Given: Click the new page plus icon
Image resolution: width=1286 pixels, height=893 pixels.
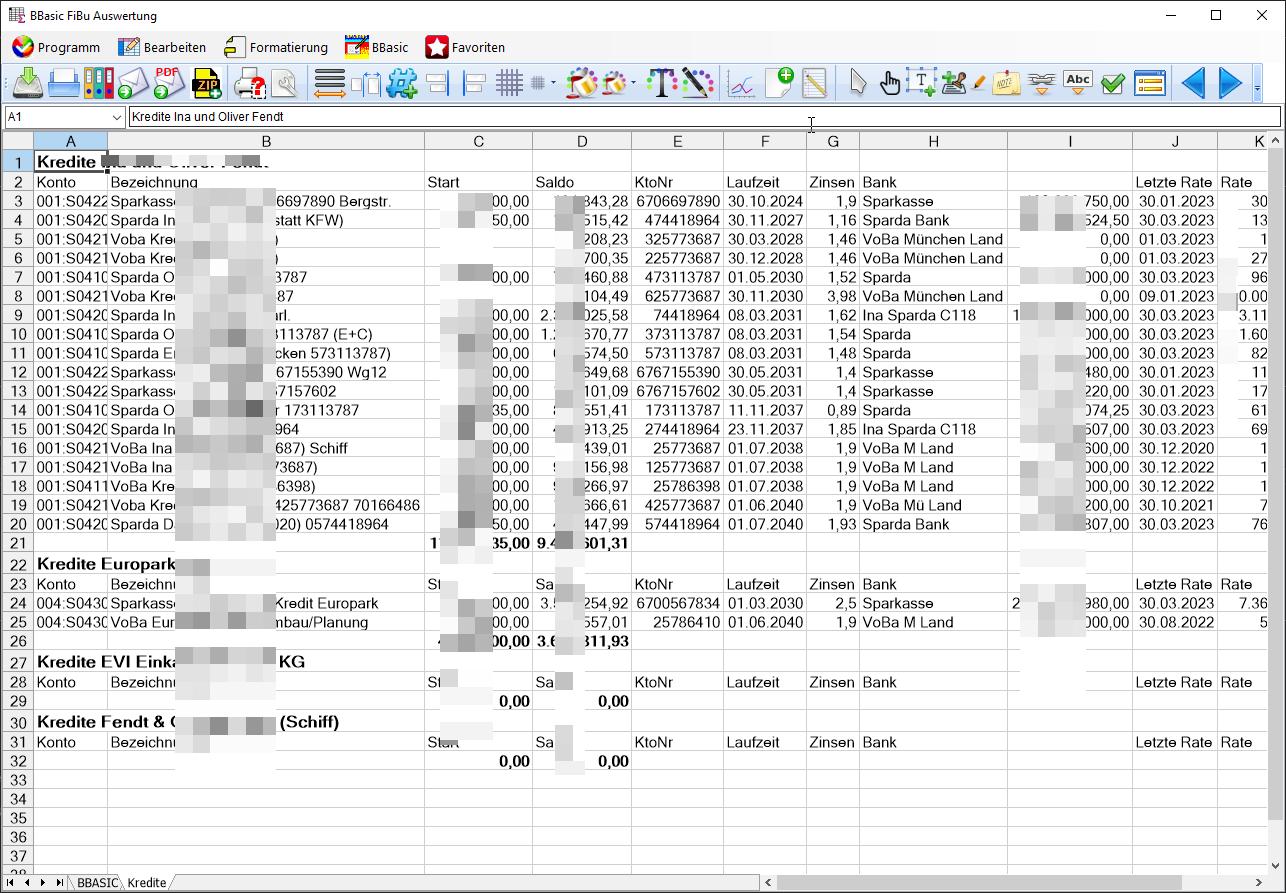Looking at the screenshot, I should click(x=778, y=83).
